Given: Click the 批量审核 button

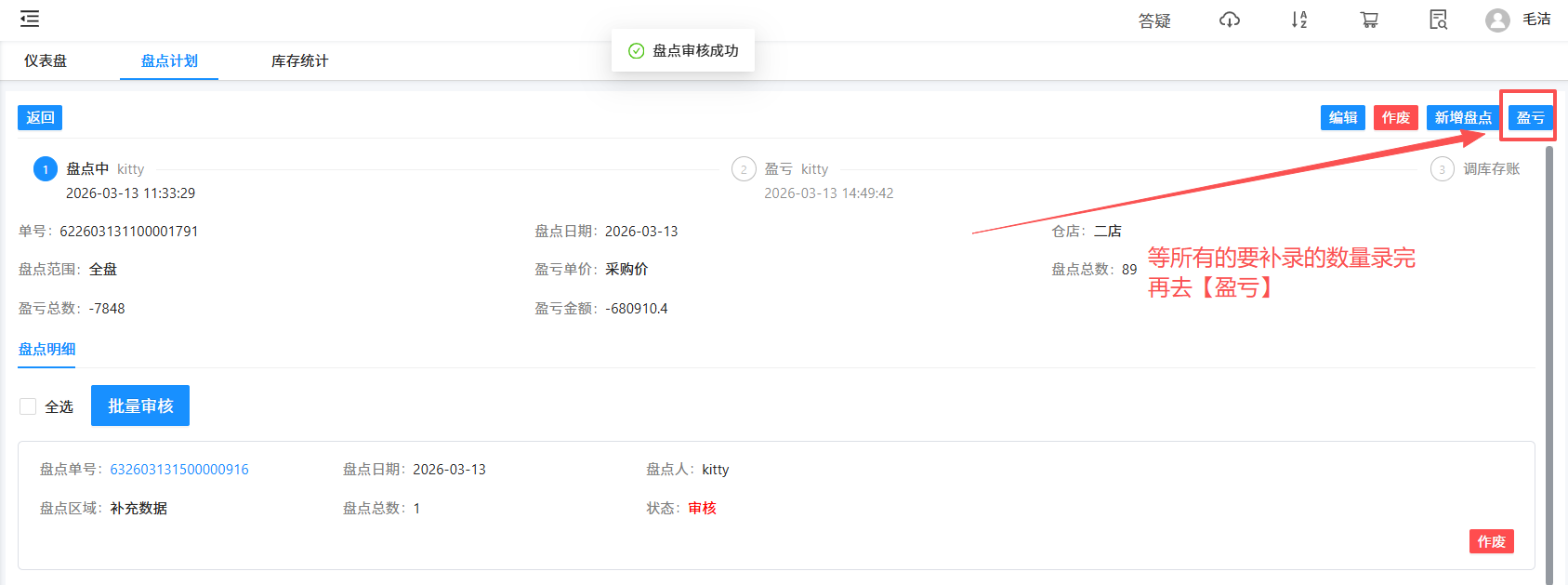Looking at the screenshot, I should (140, 406).
